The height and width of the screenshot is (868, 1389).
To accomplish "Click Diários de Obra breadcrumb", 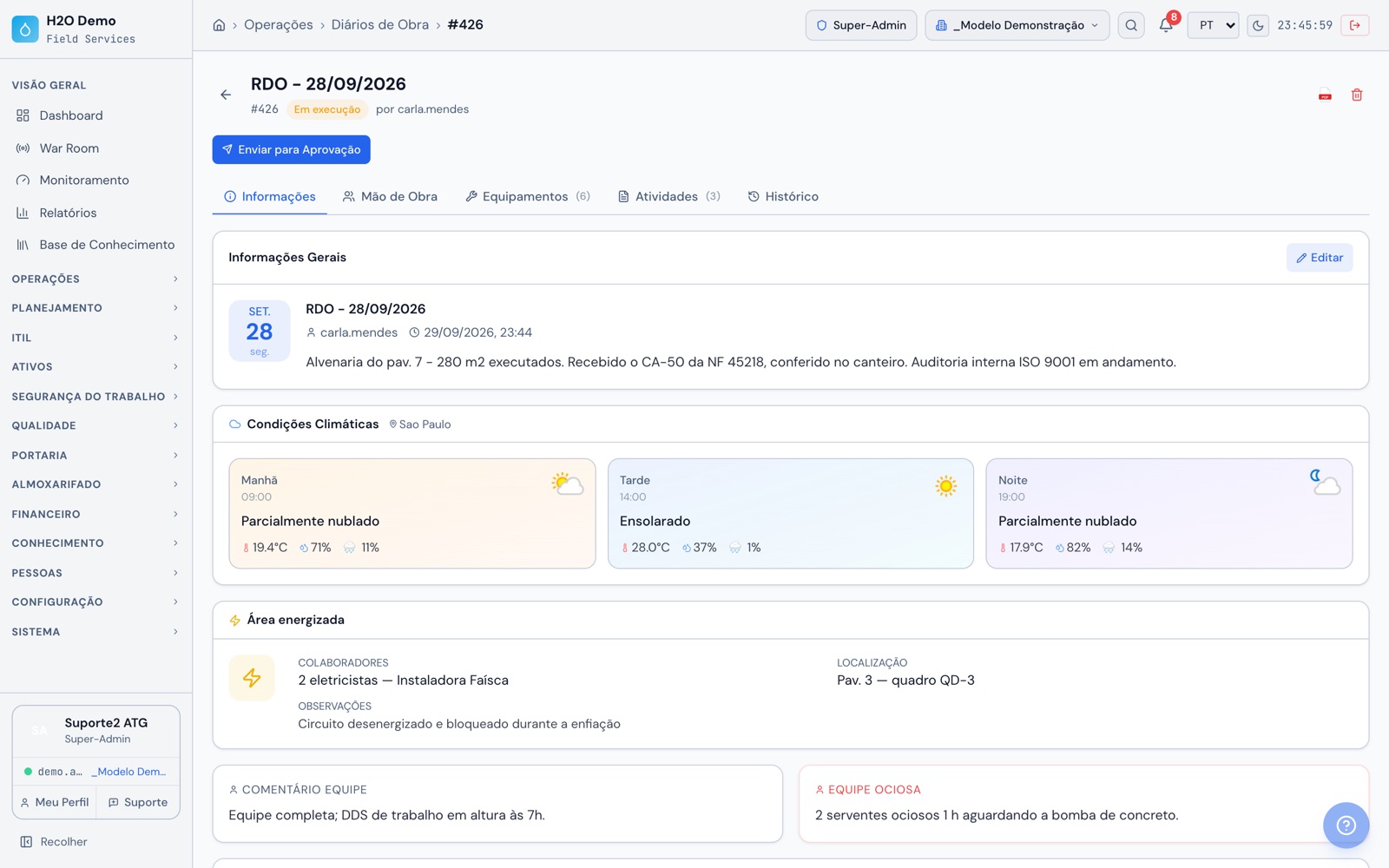I will pyautogui.click(x=380, y=25).
